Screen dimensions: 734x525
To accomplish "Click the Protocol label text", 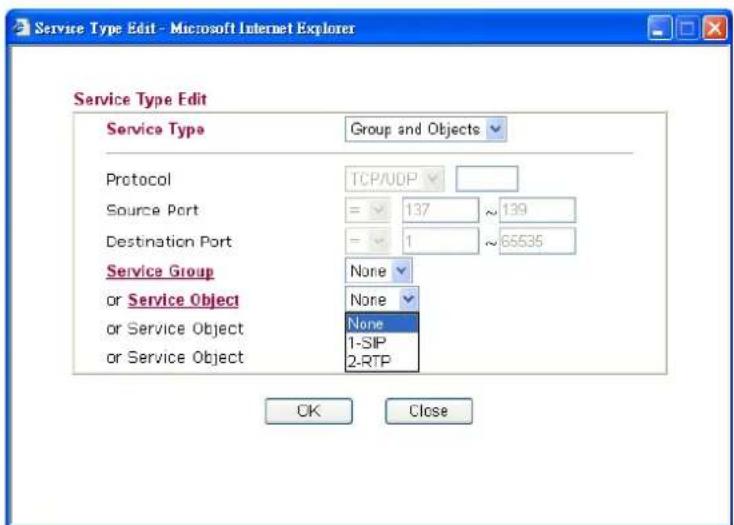I will [139, 180].
